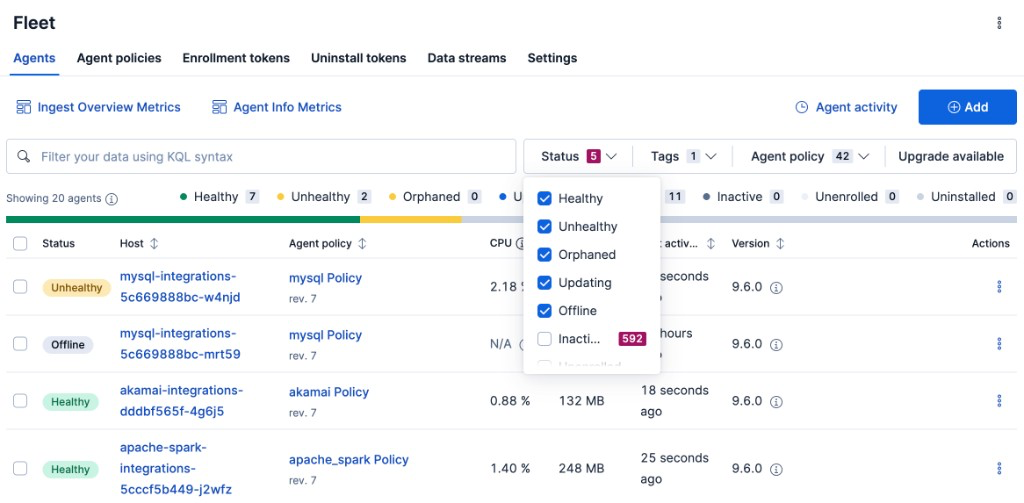This screenshot has width=1024, height=503.
Task: Check Inactive in the Status filter
Action: coord(544,339)
